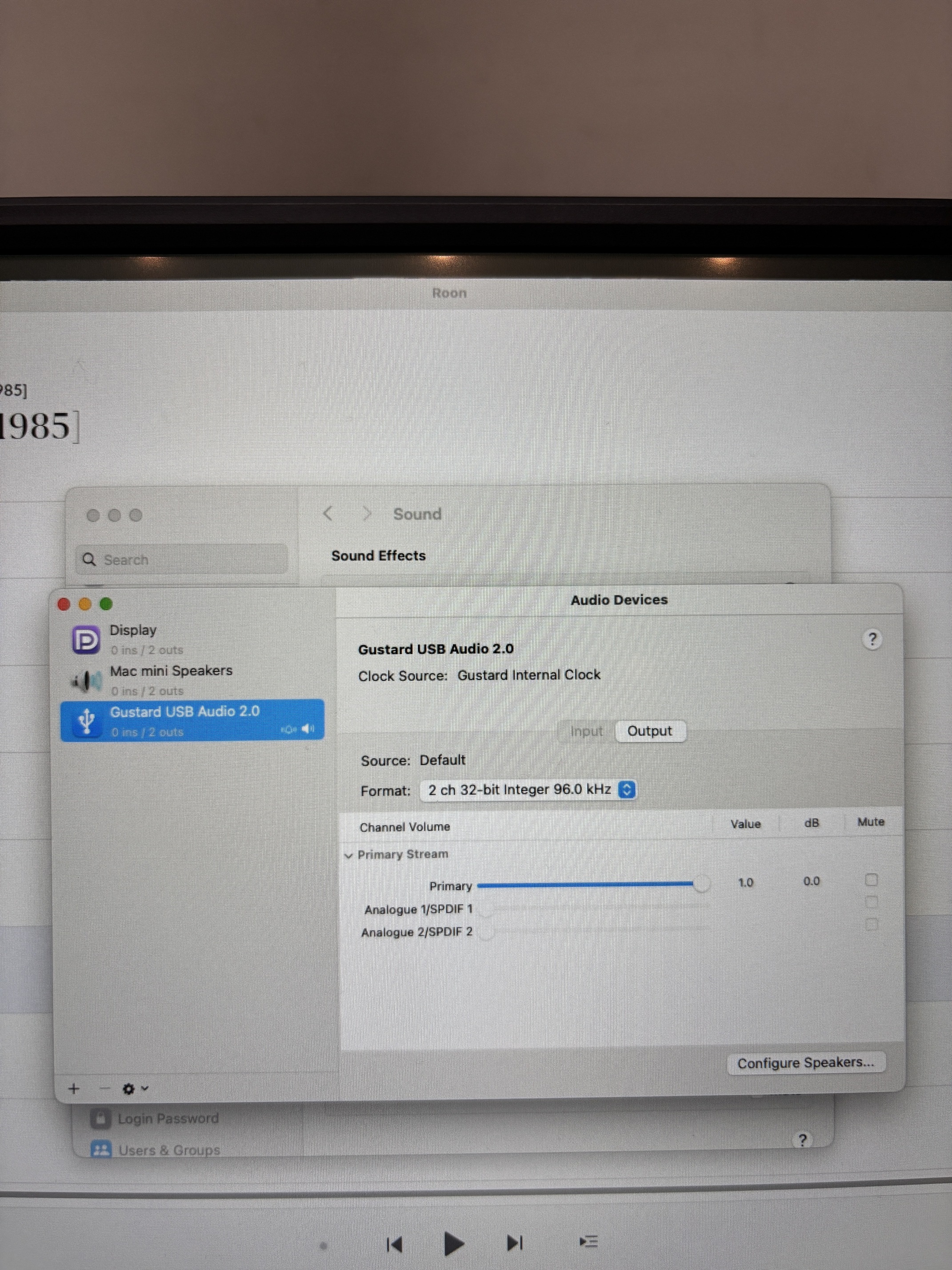952x1270 pixels.
Task: Open Audio Devices help question mark
Action: (x=872, y=639)
